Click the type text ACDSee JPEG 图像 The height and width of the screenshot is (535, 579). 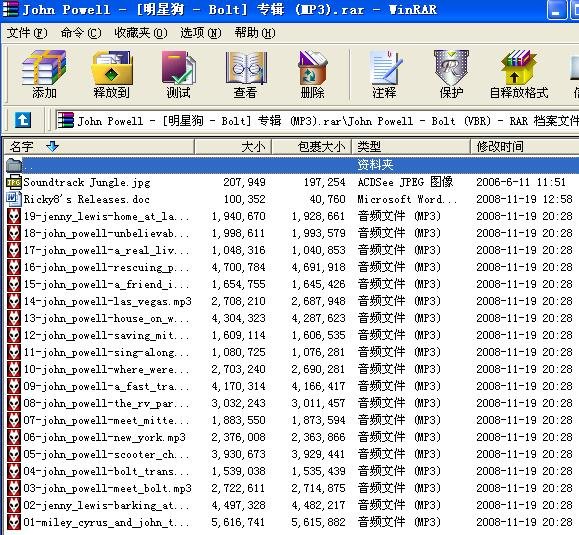click(x=405, y=182)
